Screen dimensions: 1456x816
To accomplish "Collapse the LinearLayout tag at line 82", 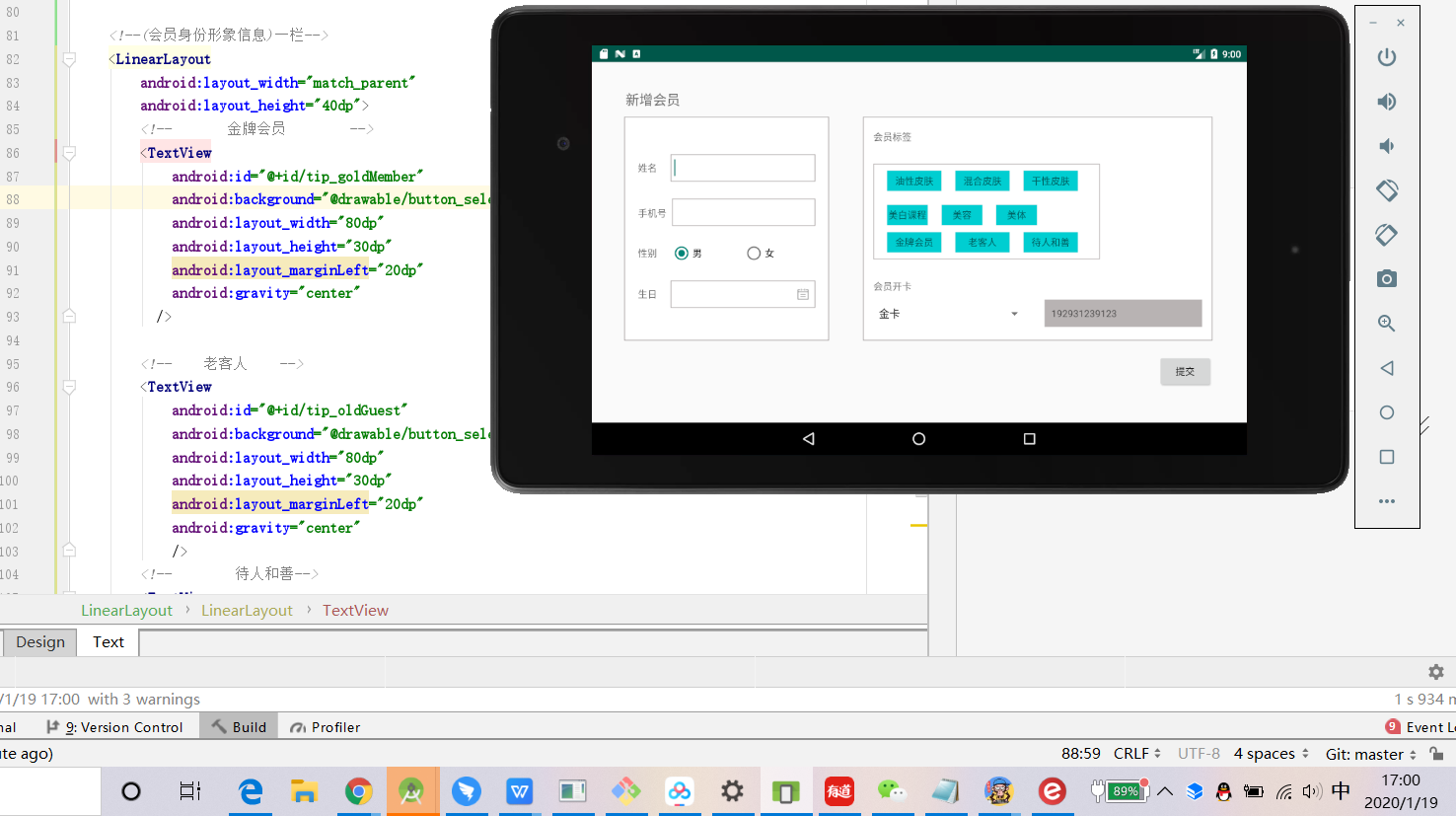I will (x=69, y=59).
